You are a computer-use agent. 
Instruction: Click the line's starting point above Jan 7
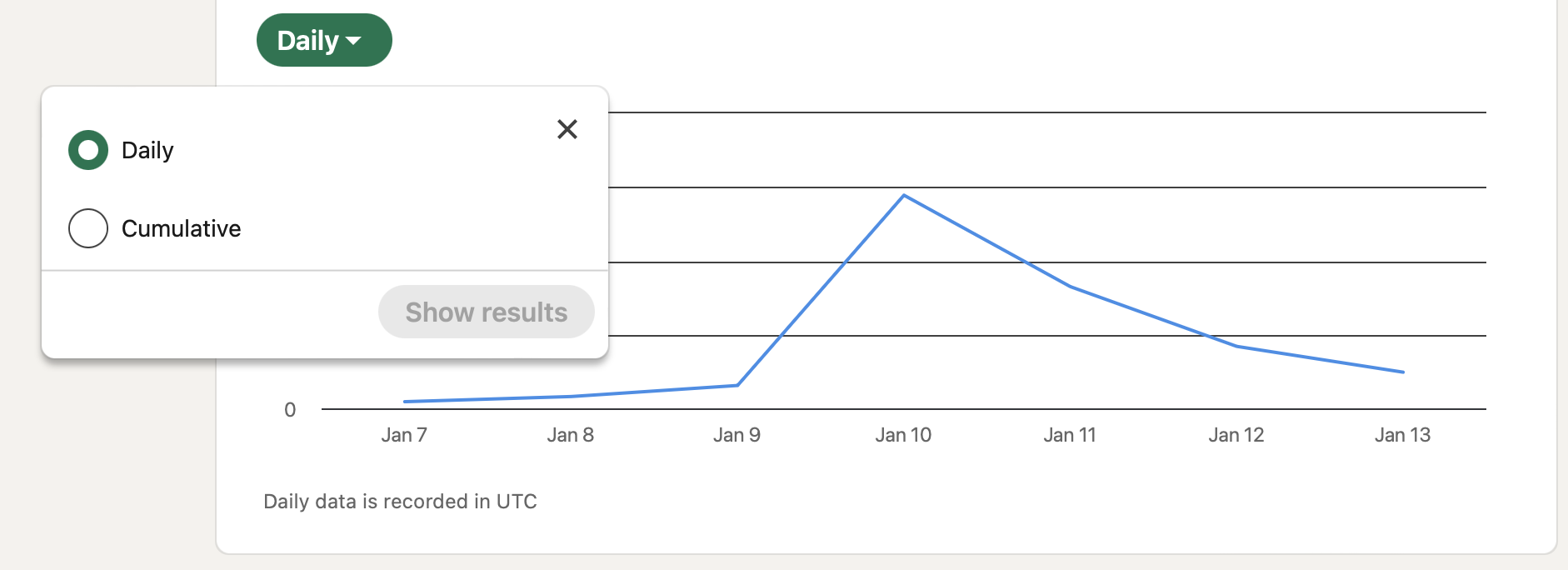tap(405, 402)
